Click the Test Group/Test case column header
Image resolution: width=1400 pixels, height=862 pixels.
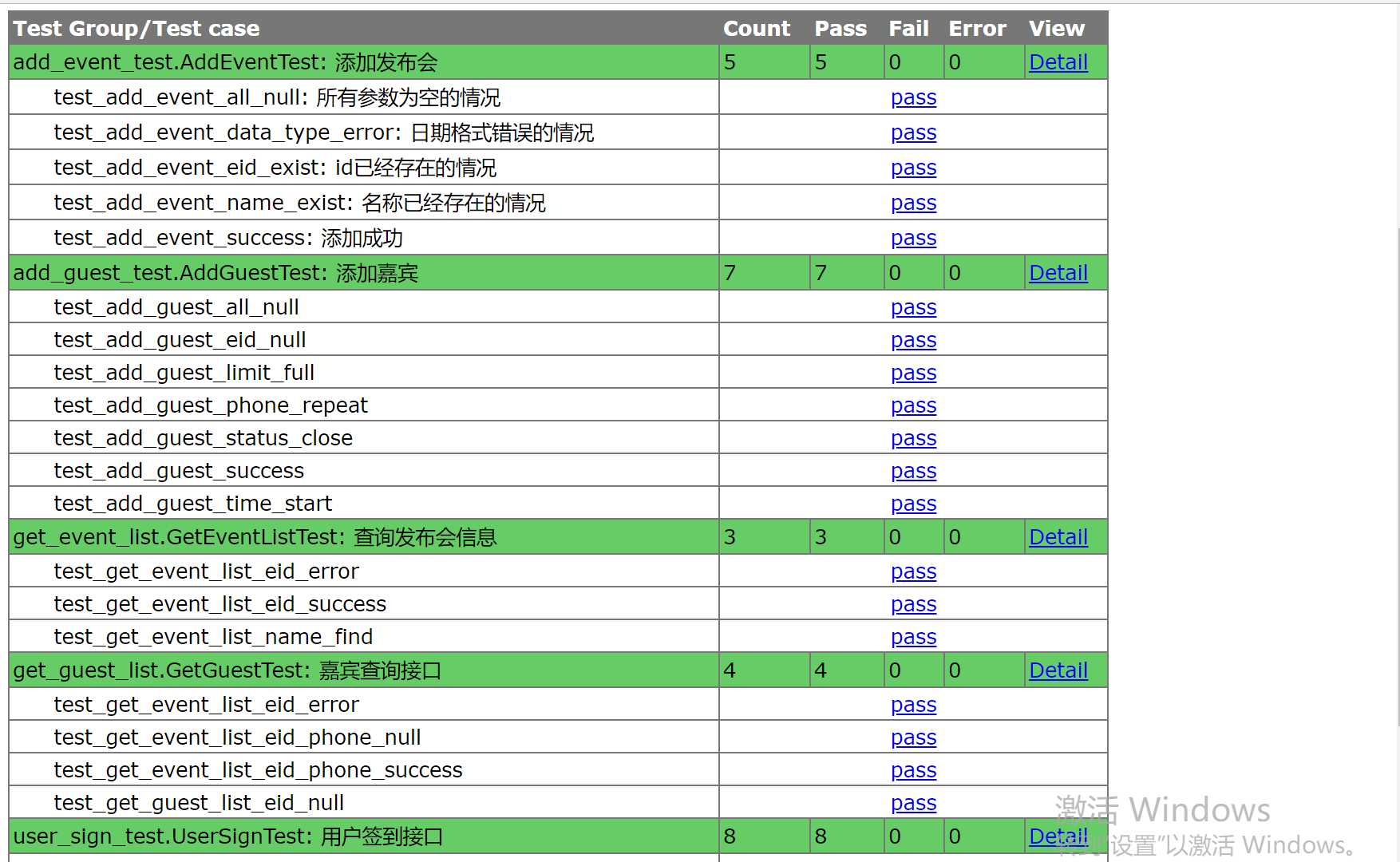point(136,29)
